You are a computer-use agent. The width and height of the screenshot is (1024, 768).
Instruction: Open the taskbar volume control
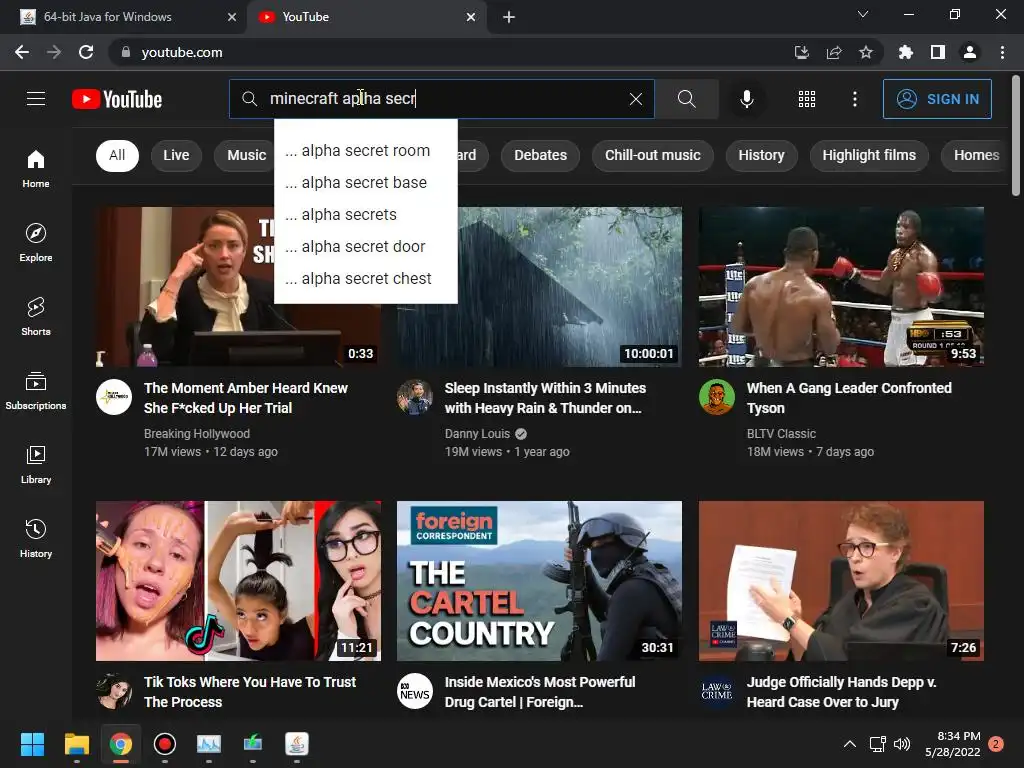point(902,744)
